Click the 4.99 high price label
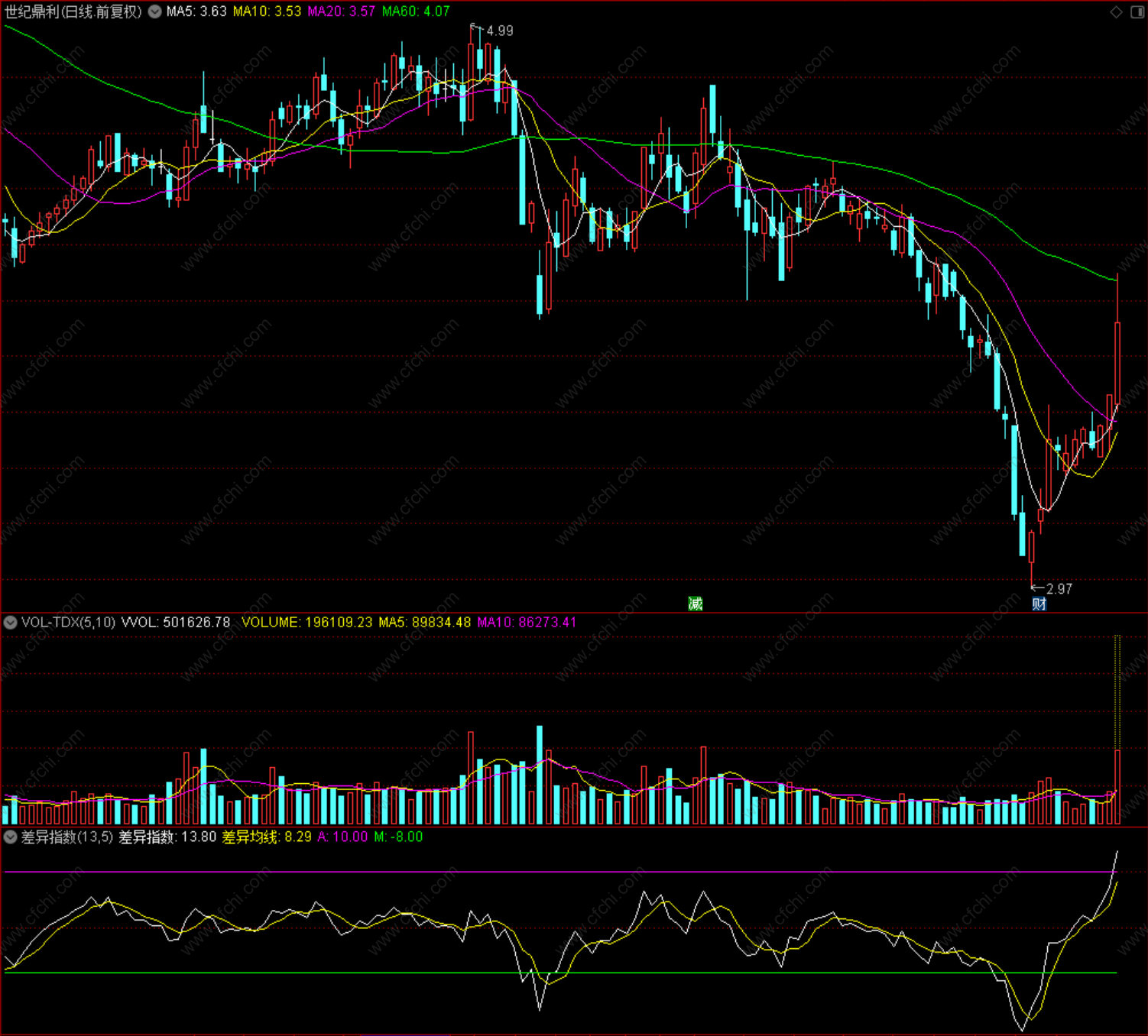This screenshot has width=1148, height=1036. 500,31
